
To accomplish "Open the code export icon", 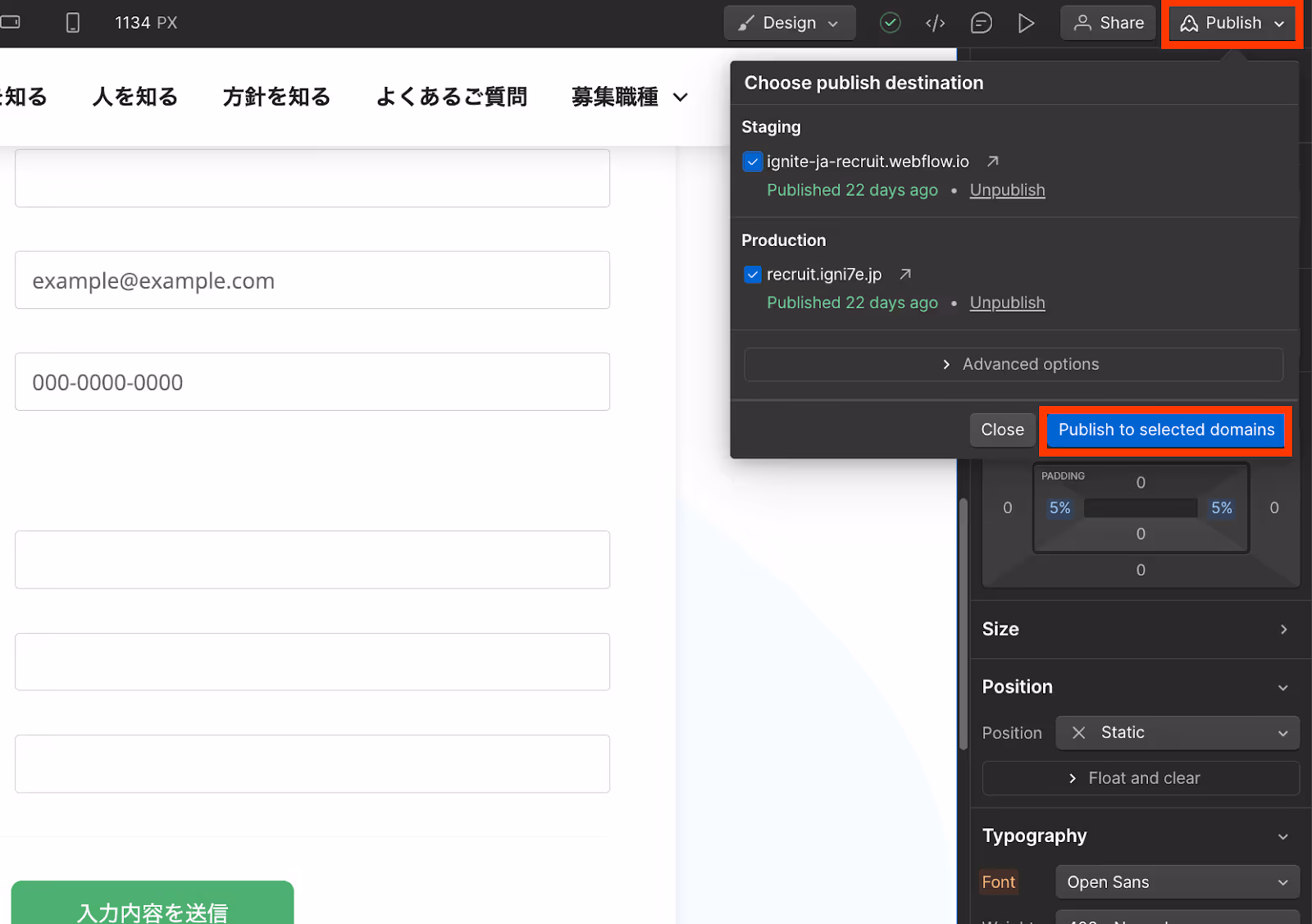I will pos(935,23).
